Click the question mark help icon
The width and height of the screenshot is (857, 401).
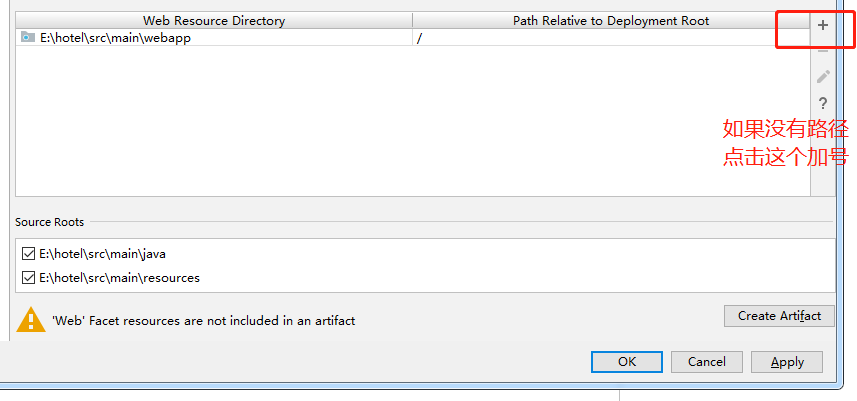point(823,103)
